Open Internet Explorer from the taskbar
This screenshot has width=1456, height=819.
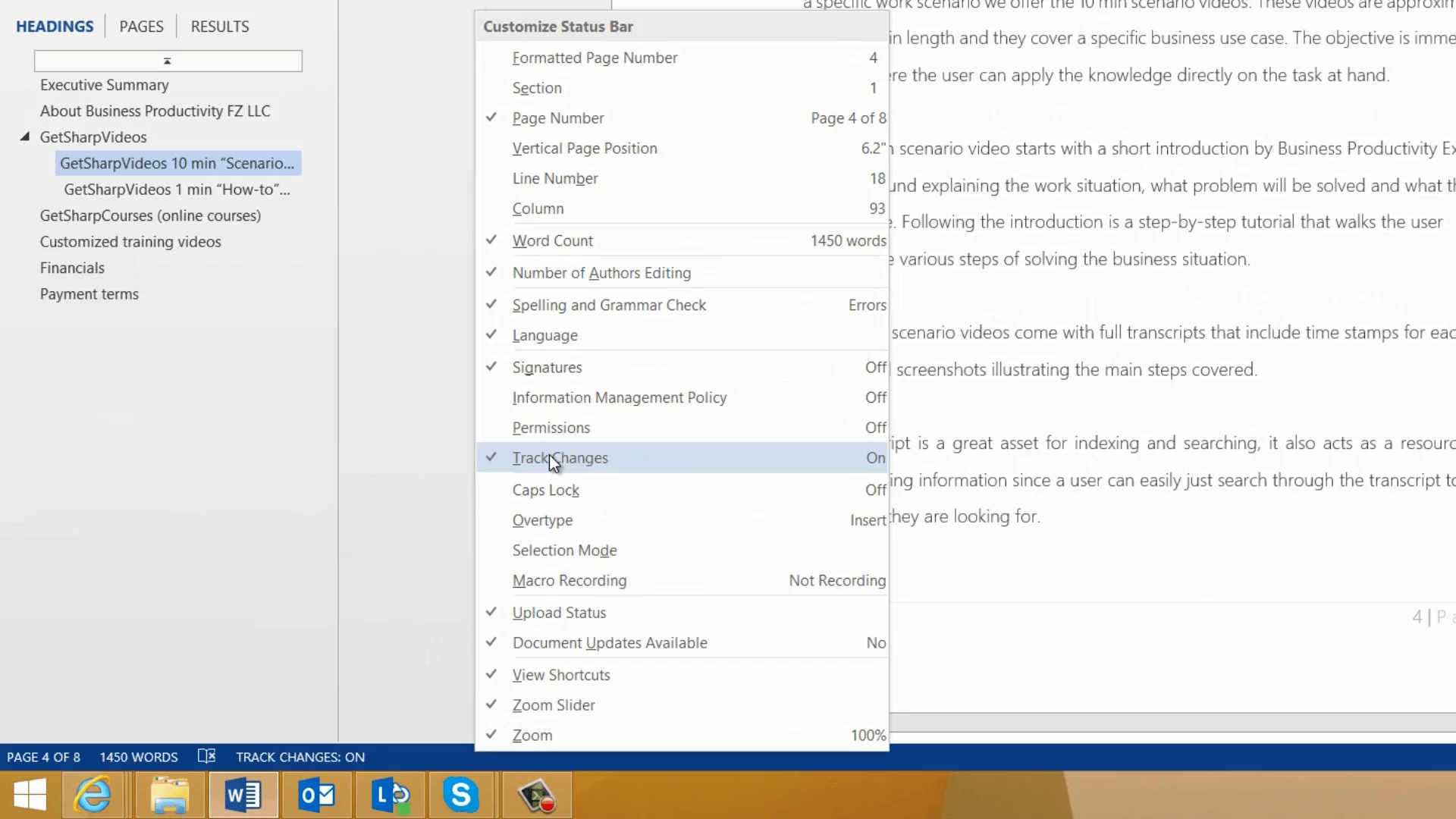(94, 795)
